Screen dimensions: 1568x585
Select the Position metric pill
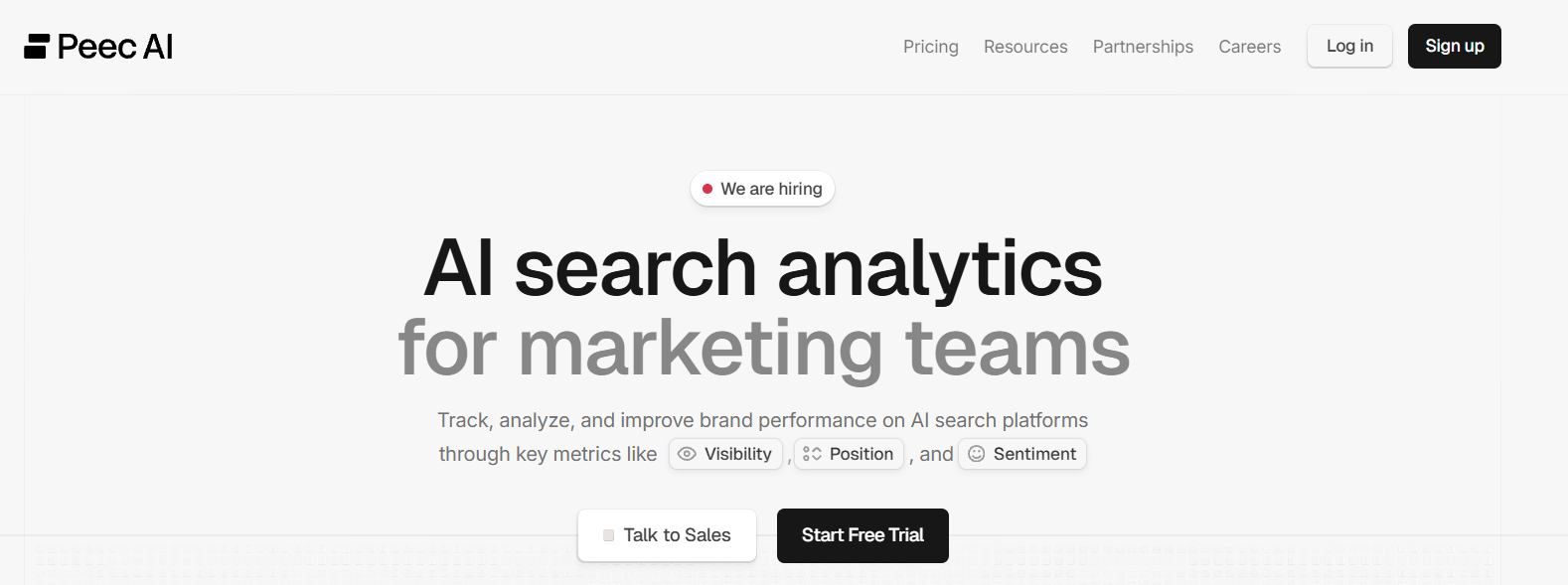[x=849, y=454]
